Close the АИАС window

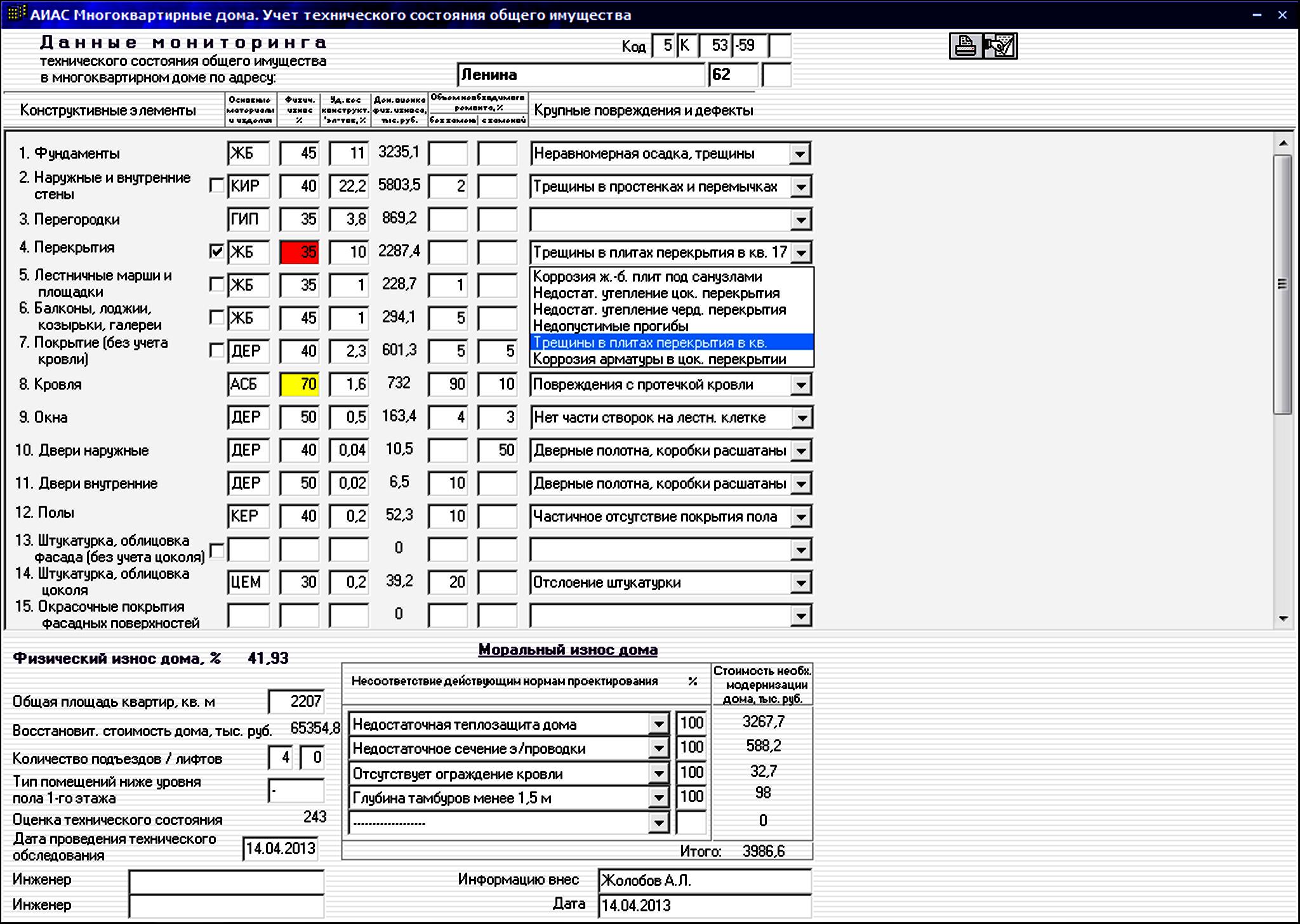(1282, 15)
